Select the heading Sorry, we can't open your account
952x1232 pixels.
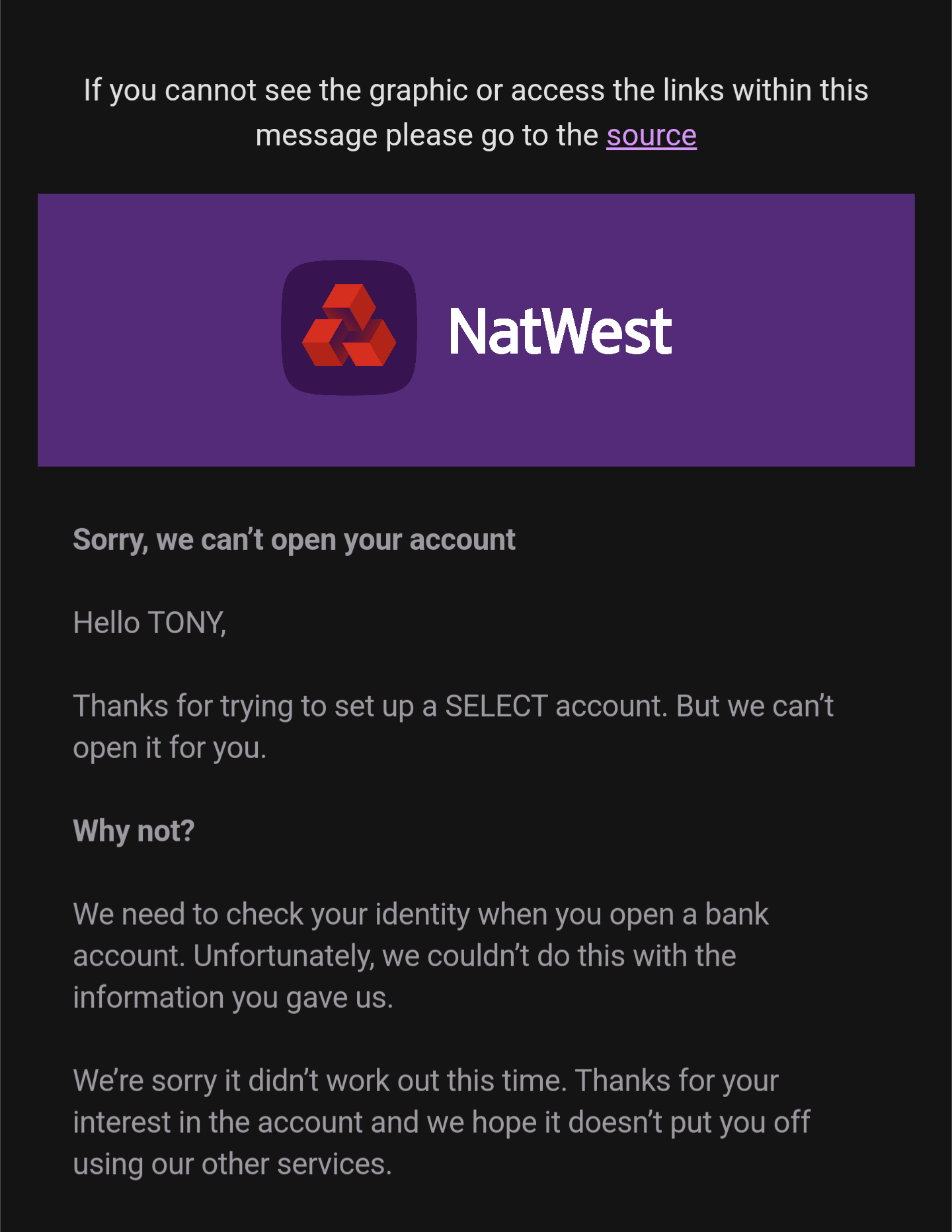coord(294,540)
